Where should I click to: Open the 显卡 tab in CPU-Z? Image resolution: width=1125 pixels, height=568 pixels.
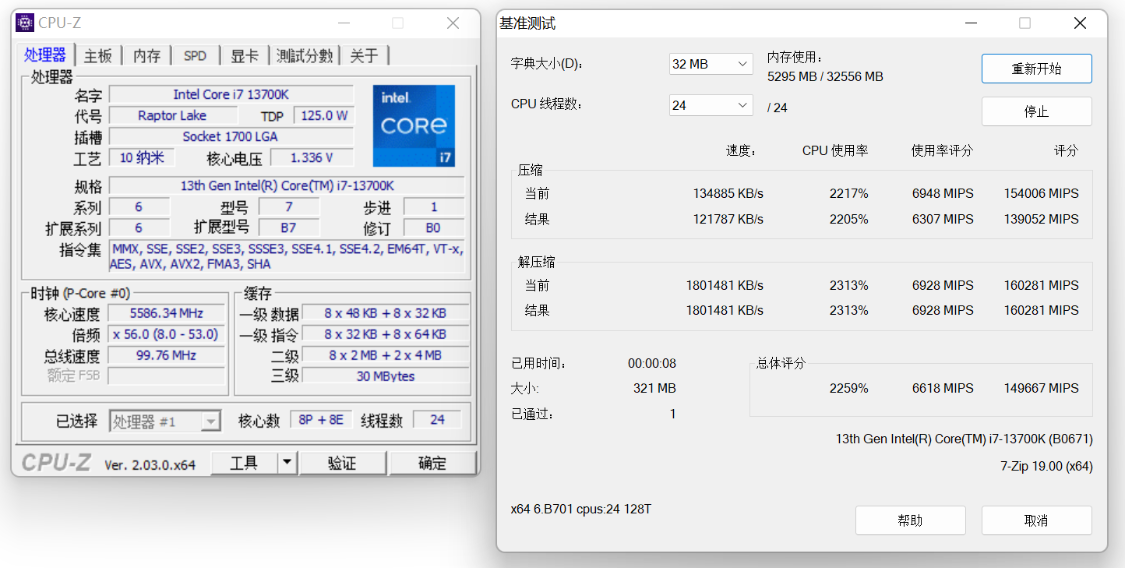click(x=244, y=56)
